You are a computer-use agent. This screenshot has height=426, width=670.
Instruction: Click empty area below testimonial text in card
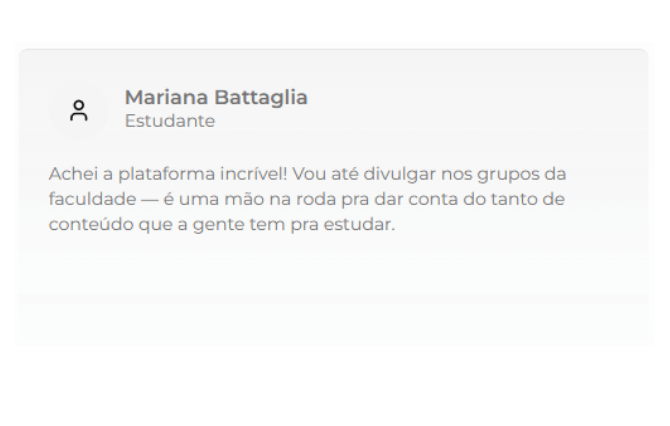(x=333, y=291)
